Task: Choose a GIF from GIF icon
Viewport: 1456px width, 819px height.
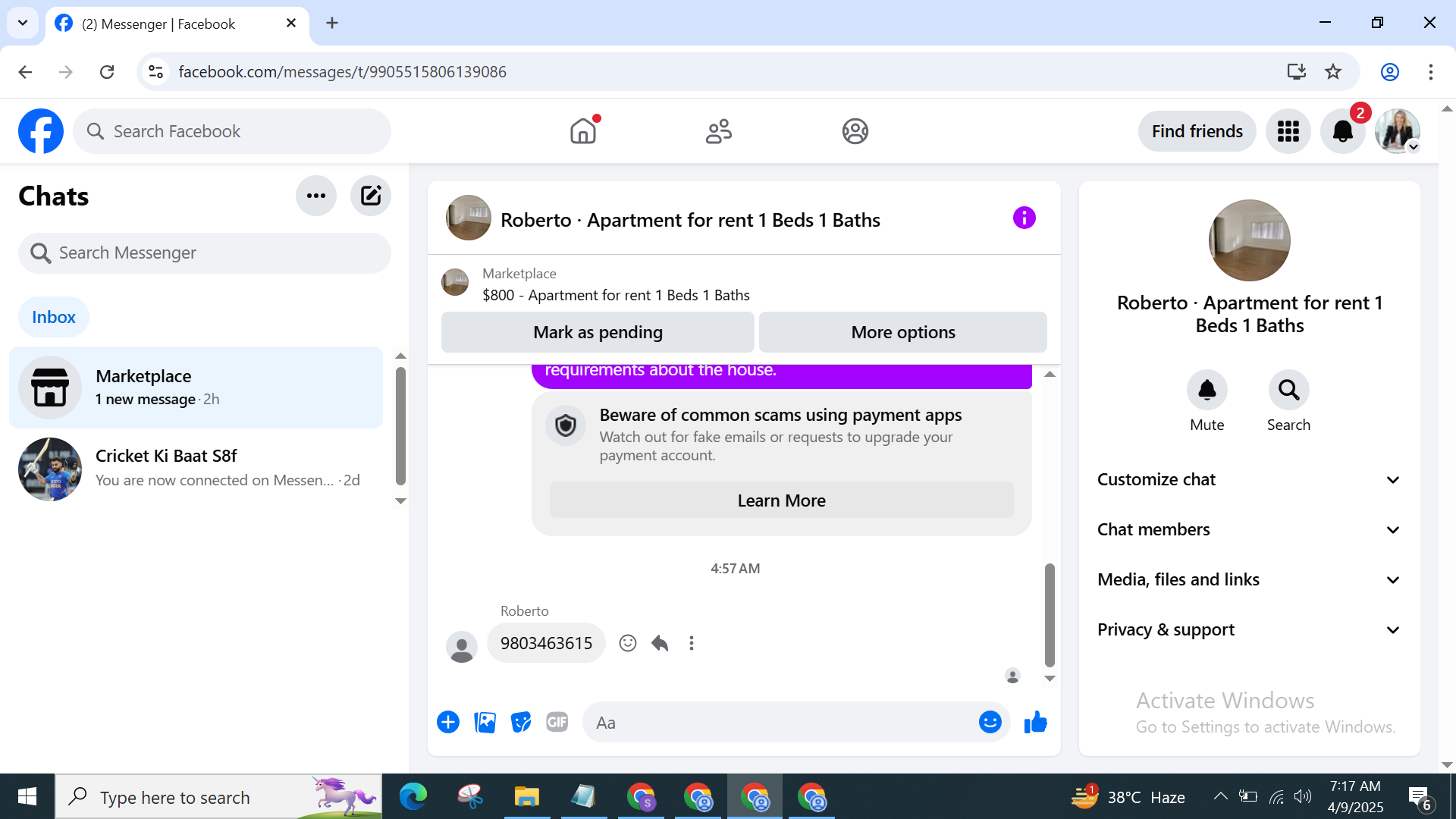Action: (x=557, y=722)
